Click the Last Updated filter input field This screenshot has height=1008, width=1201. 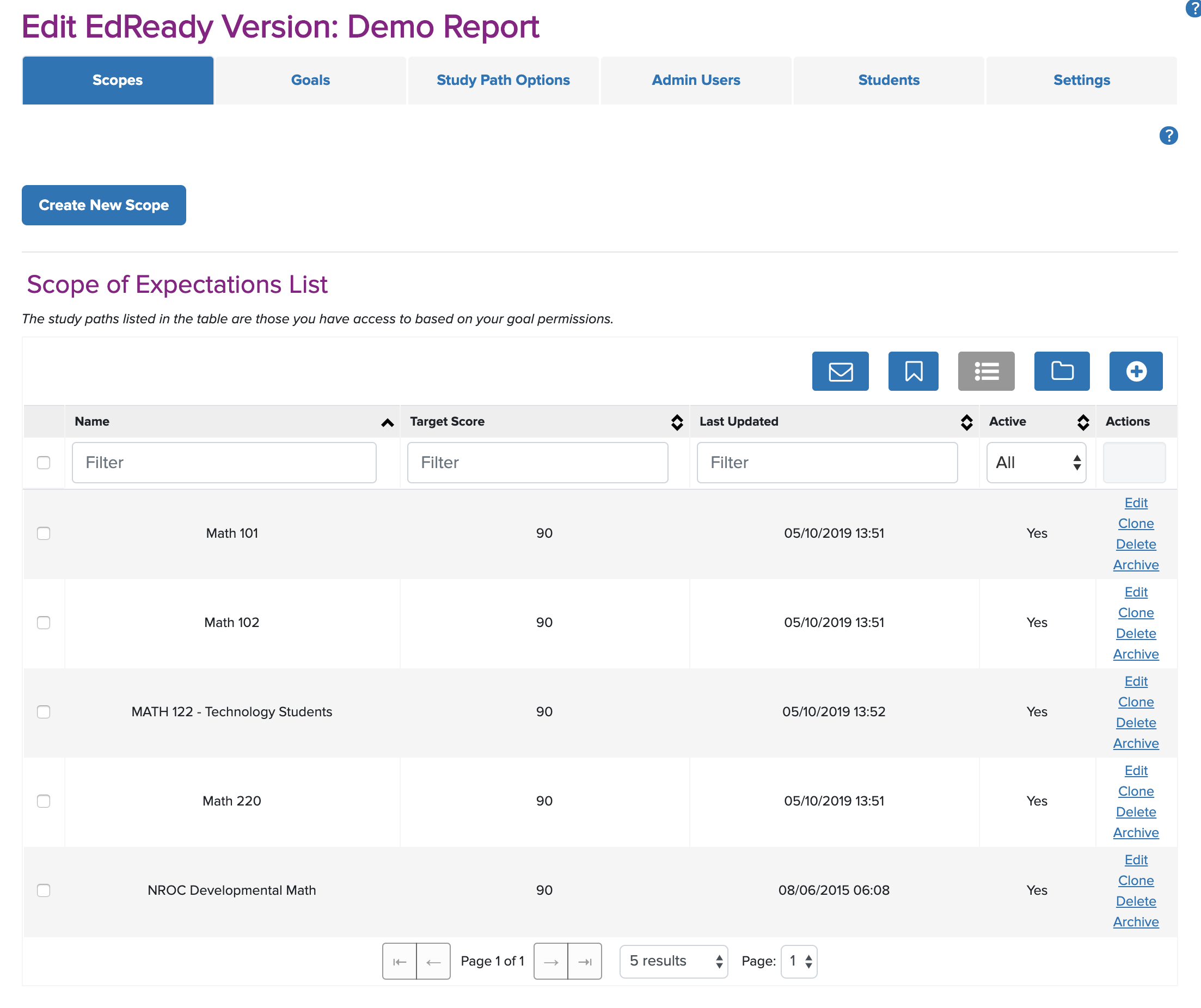[x=827, y=463]
